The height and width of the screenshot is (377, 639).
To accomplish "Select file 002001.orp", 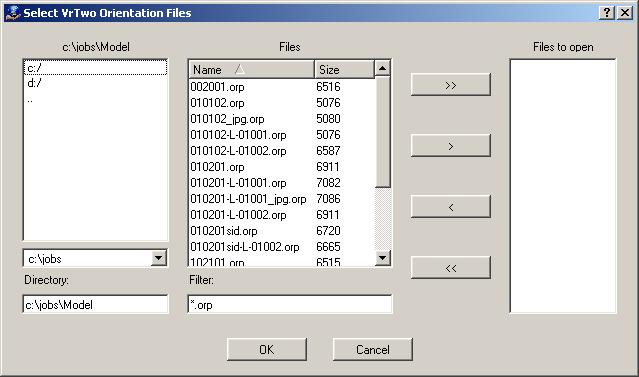I will 217,87.
